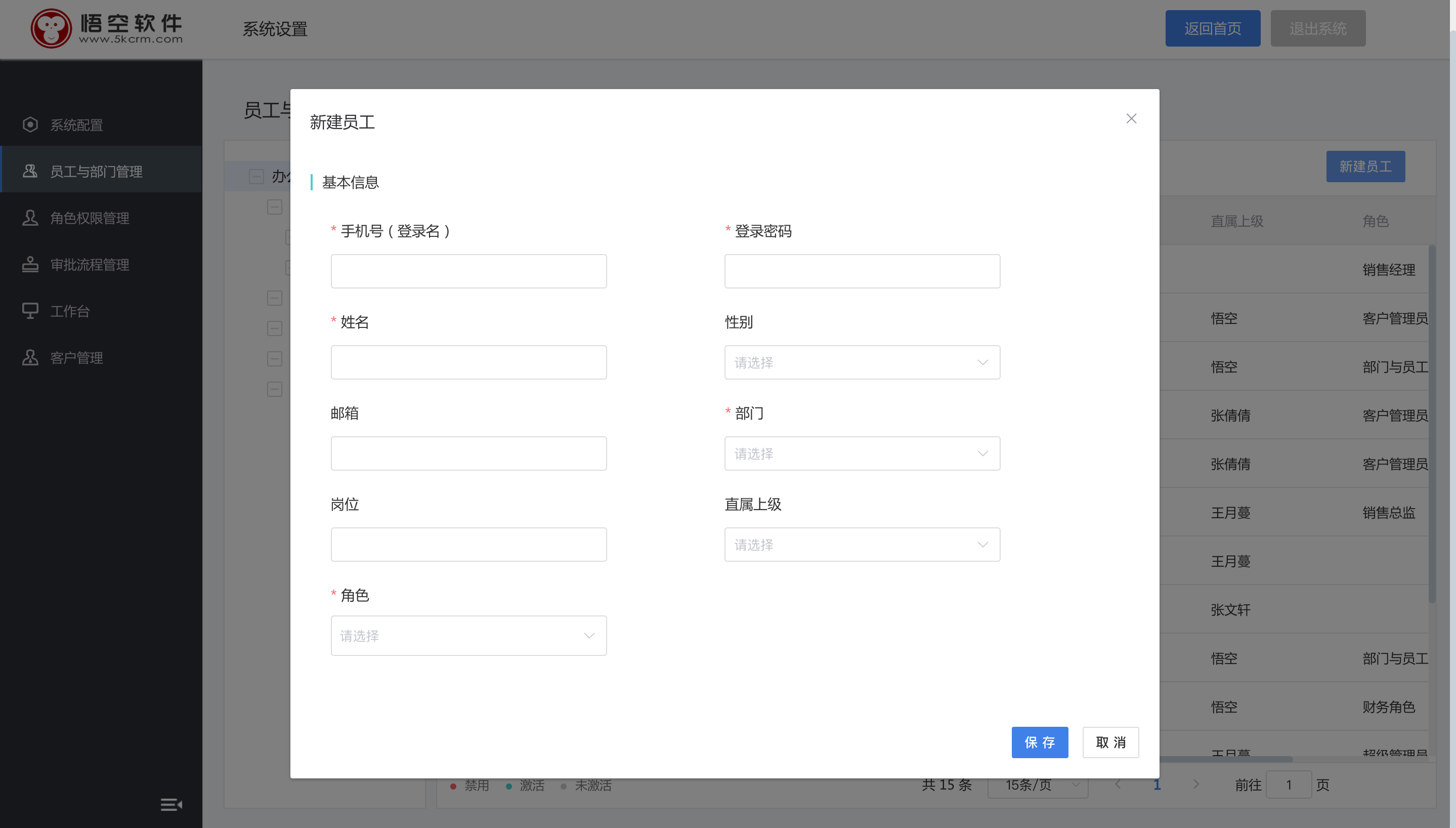
Task: Go to previous page arrow
Action: pyautogui.click(x=1118, y=784)
